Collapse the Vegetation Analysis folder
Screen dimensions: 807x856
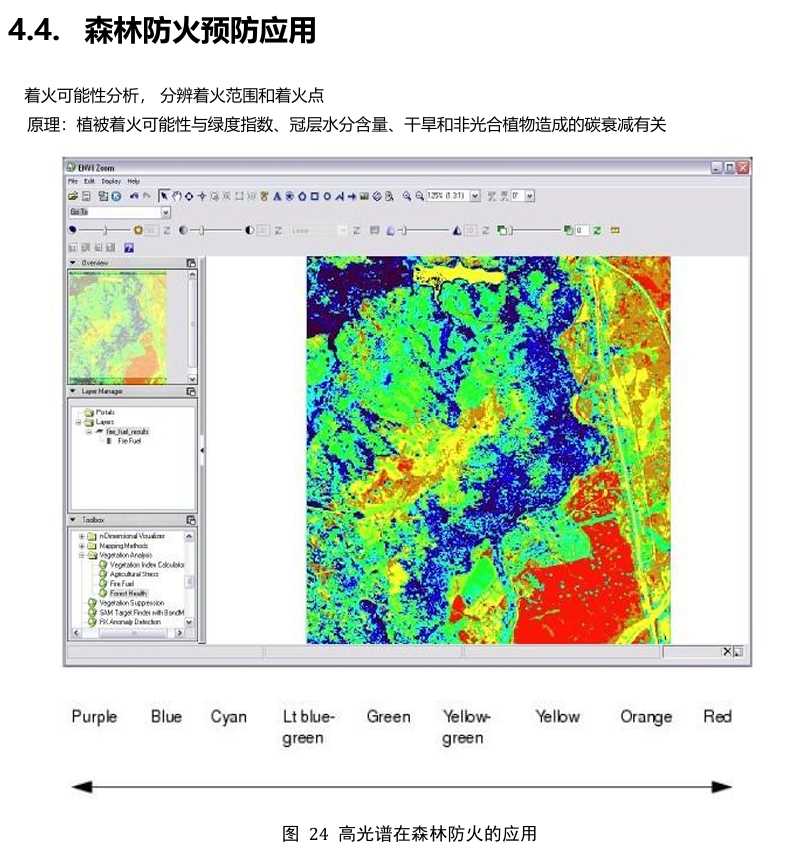(x=82, y=554)
